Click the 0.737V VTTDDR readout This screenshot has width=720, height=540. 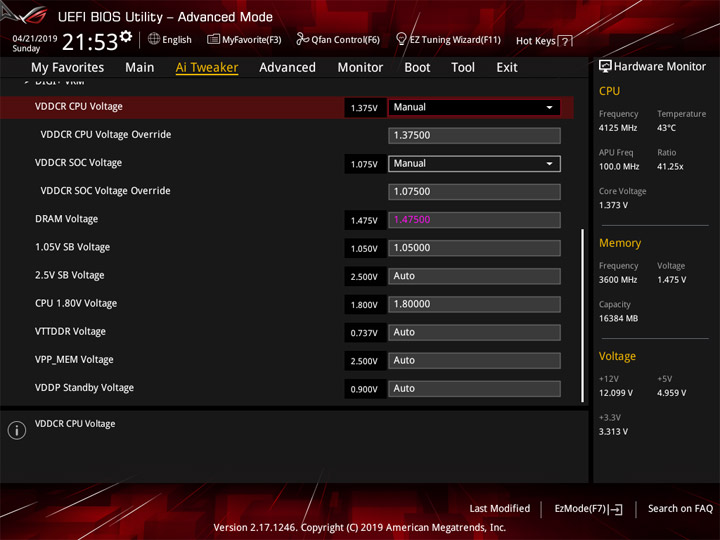(364, 333)
